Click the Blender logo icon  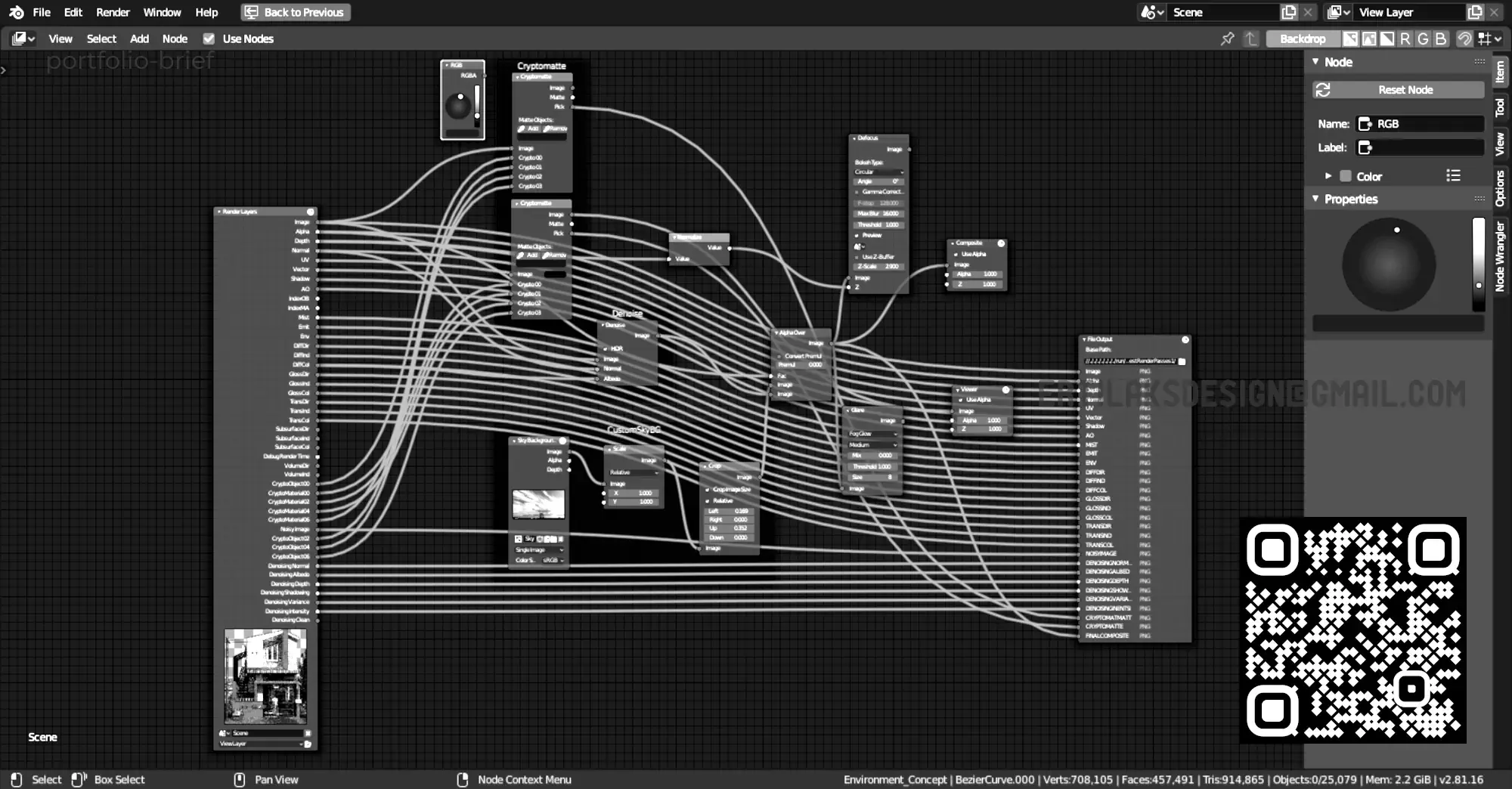(16, 12)
